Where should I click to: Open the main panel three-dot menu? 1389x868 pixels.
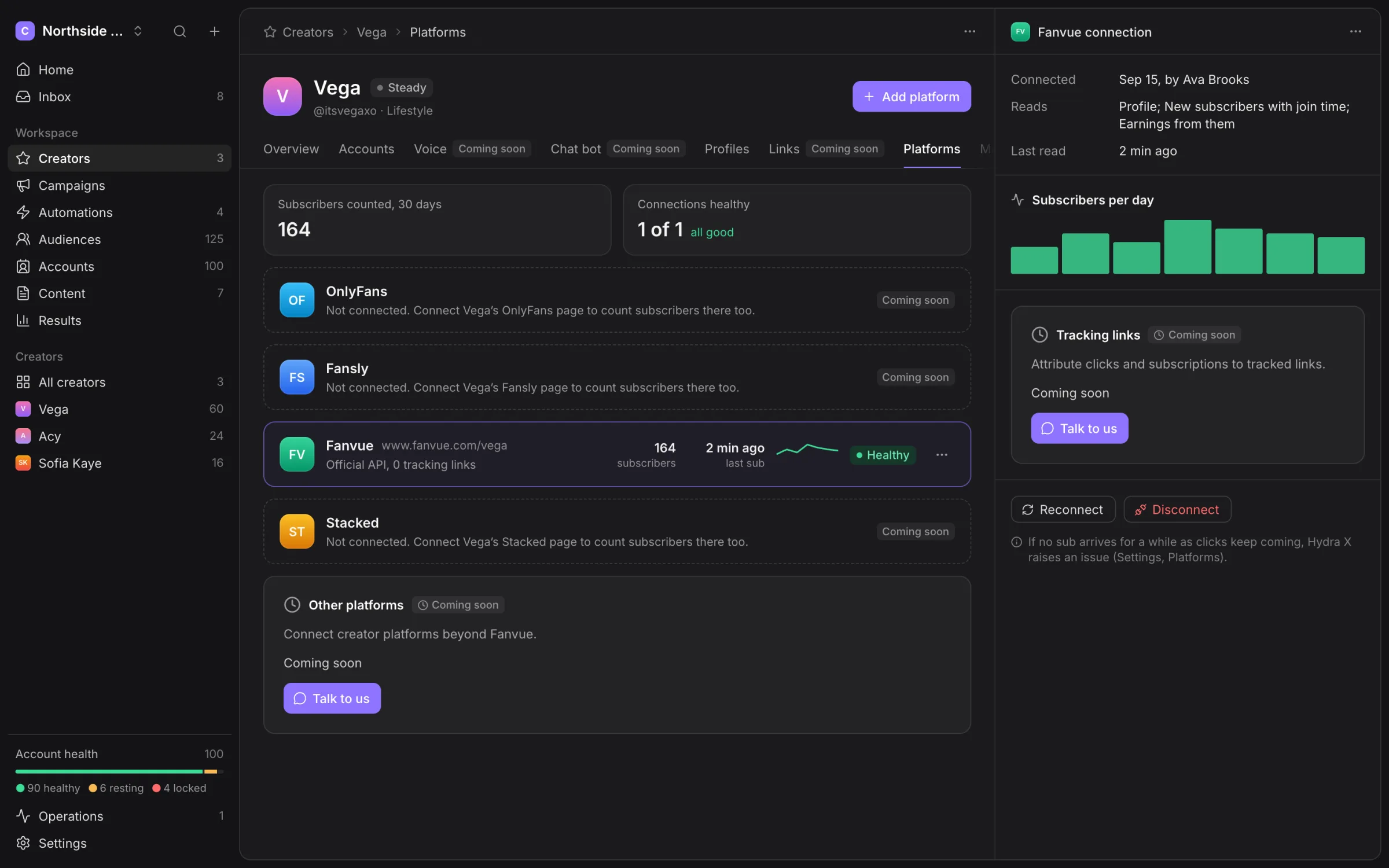pos(969,31)
